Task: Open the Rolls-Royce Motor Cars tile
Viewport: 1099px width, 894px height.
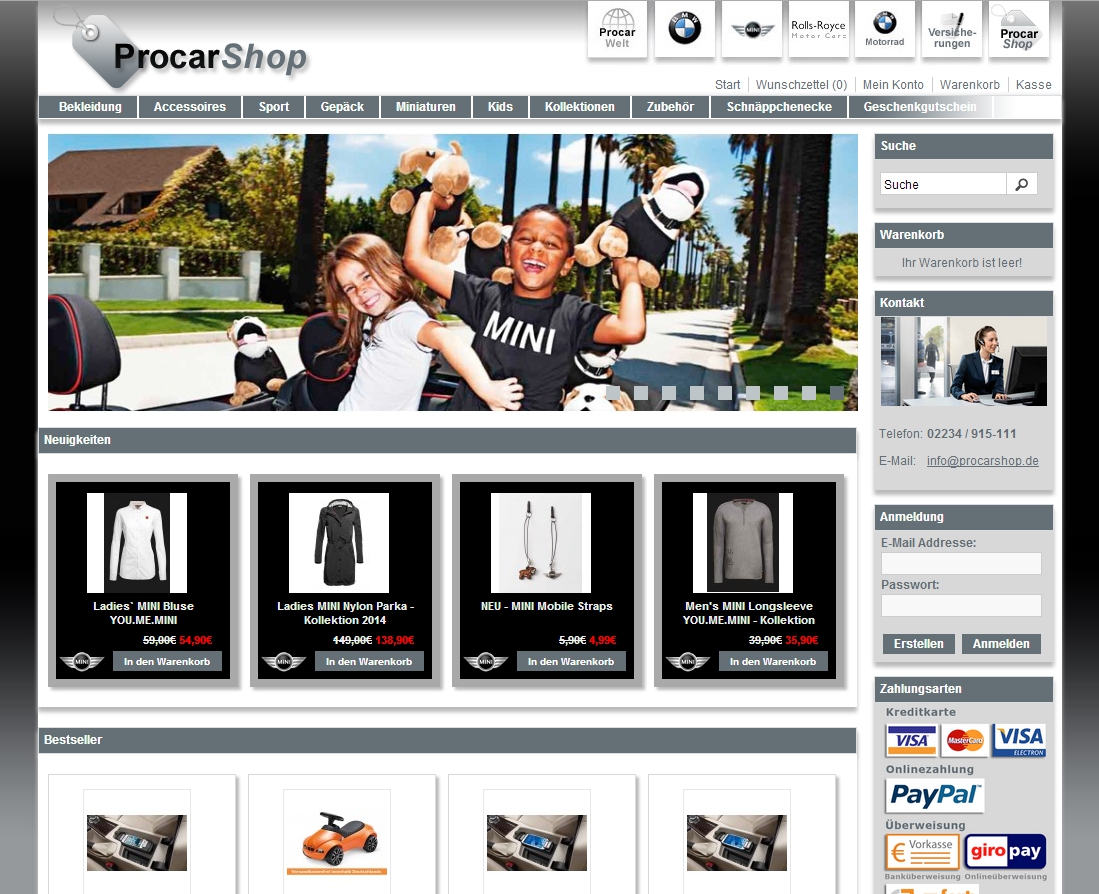Action: [818, 29]
